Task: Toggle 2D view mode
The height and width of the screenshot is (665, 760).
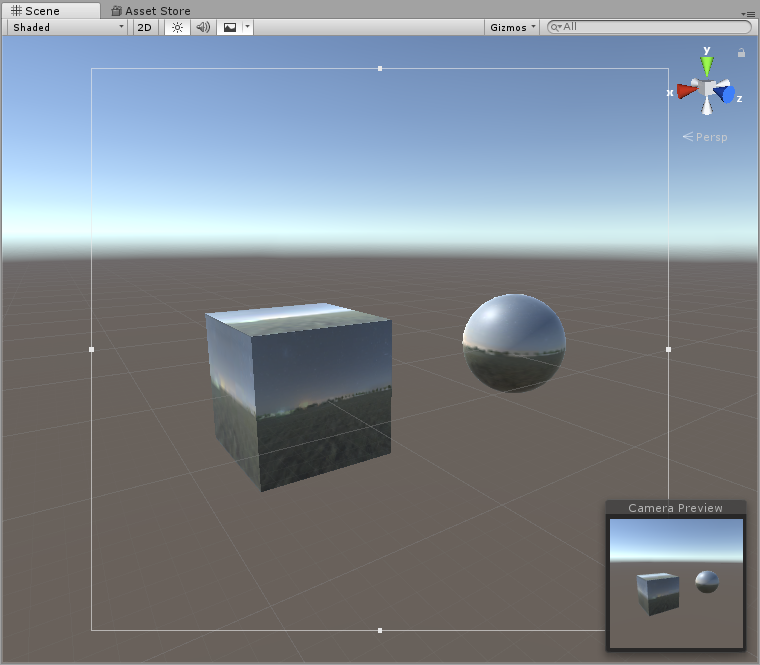Action: click(144, 28)
